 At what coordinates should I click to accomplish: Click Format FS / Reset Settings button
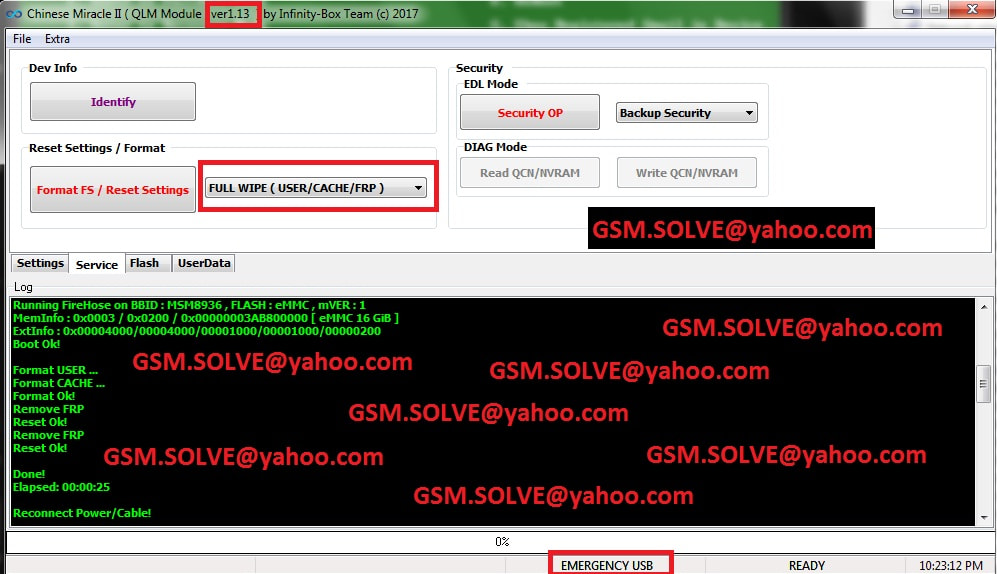[113, 190]
